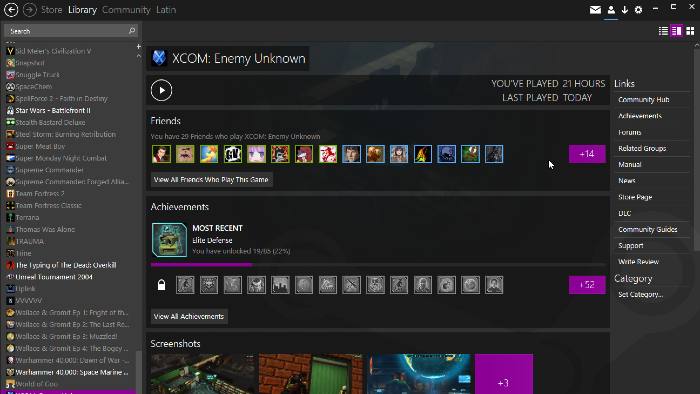This screenshot has height=394, width=700.
Task: Open the Support link
Action: [x=630, y=245]
